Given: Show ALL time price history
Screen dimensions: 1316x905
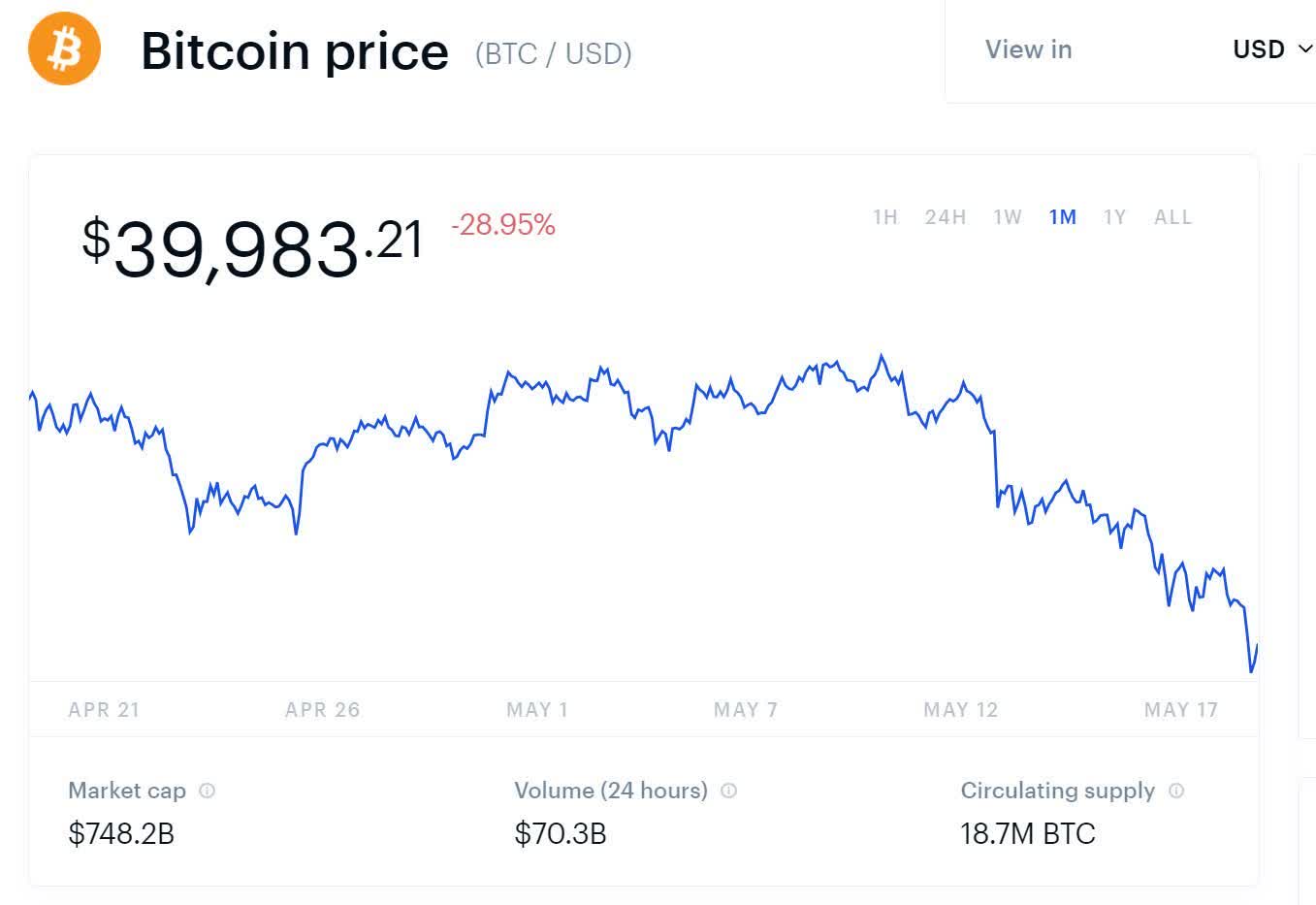Looking at the screenshot, I should click(1172, 217).
